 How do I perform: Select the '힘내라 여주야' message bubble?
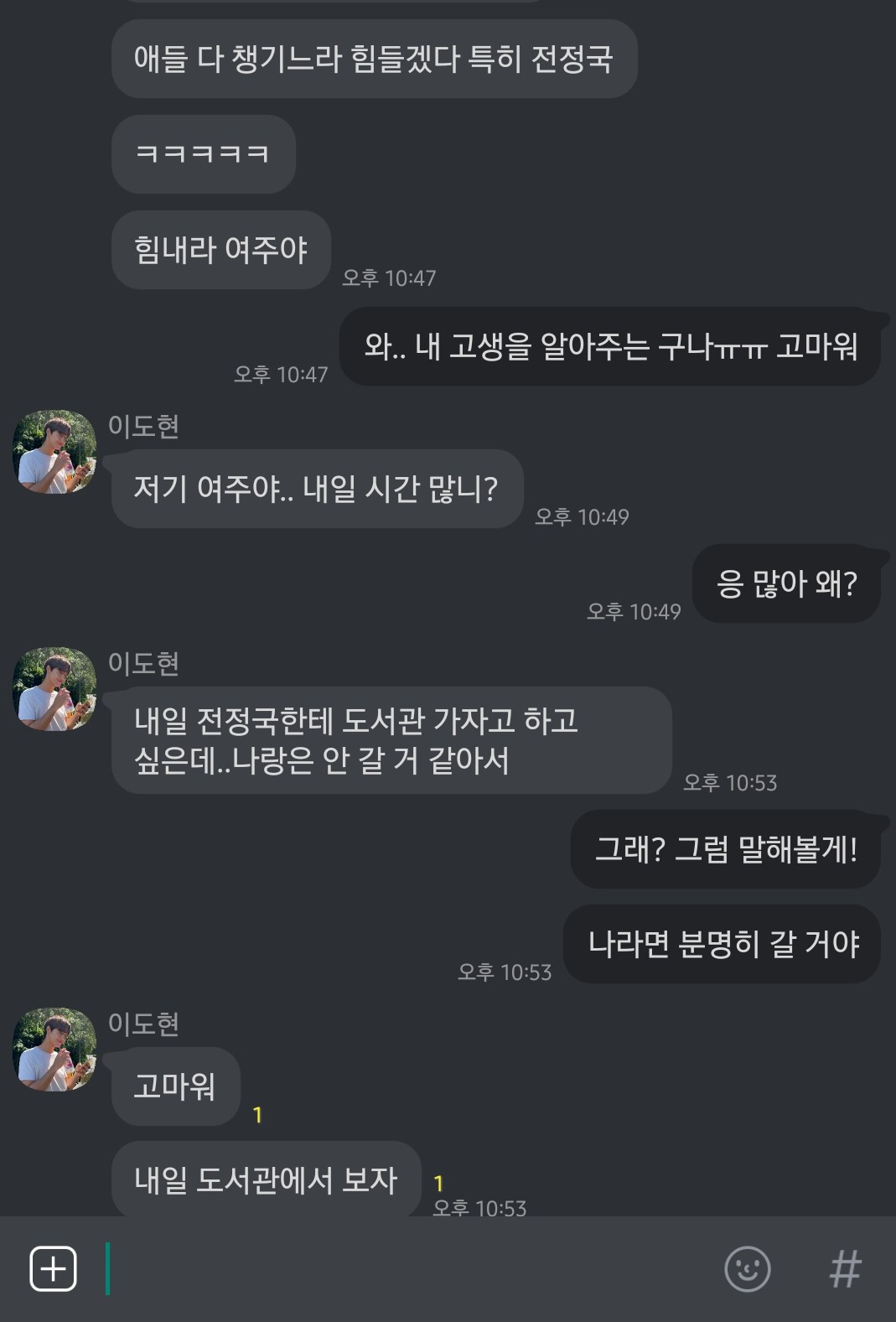pyautogui.click(x=220, y=250)
